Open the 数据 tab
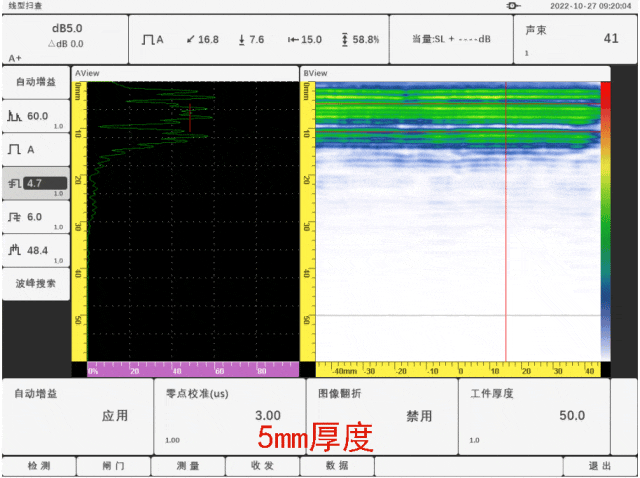 [337, 466]
